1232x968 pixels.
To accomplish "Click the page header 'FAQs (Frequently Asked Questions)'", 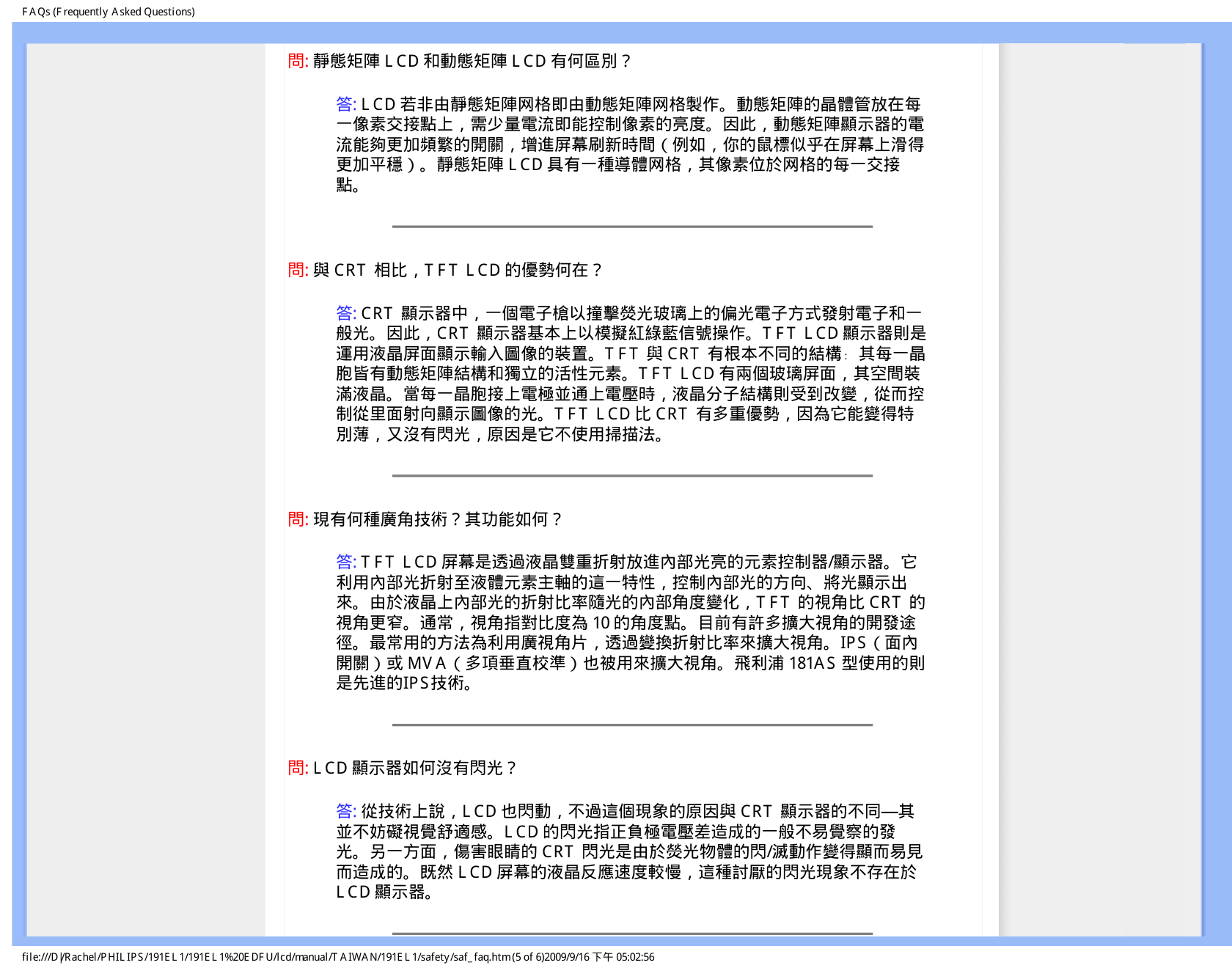I will click(x=109, y=12).
